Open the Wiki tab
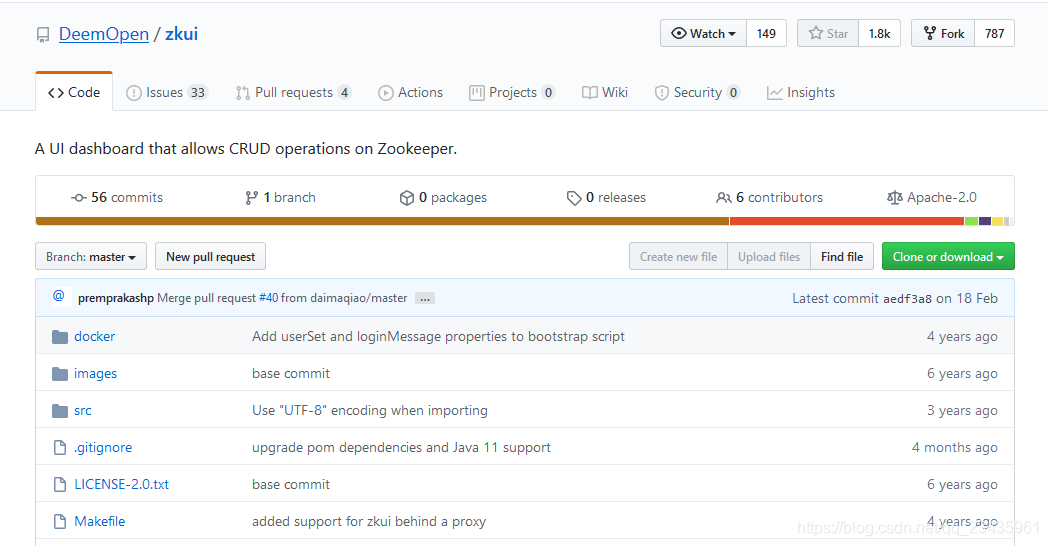This screenshot has width=1048, height=546. point(605,92)
